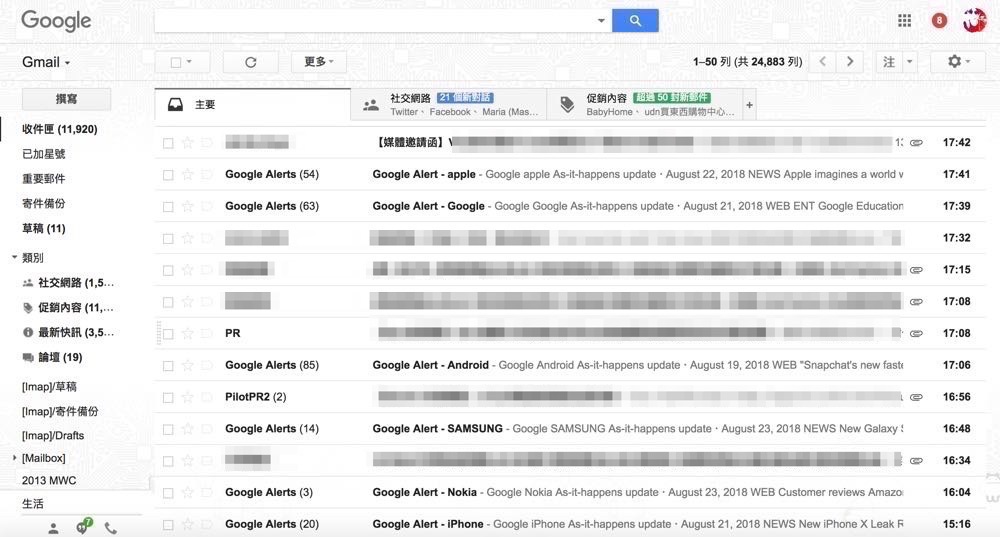Click inside the mail search field
Image resolution: width=1000 pixels, height=537 pixels.
(x=375, y=20)
